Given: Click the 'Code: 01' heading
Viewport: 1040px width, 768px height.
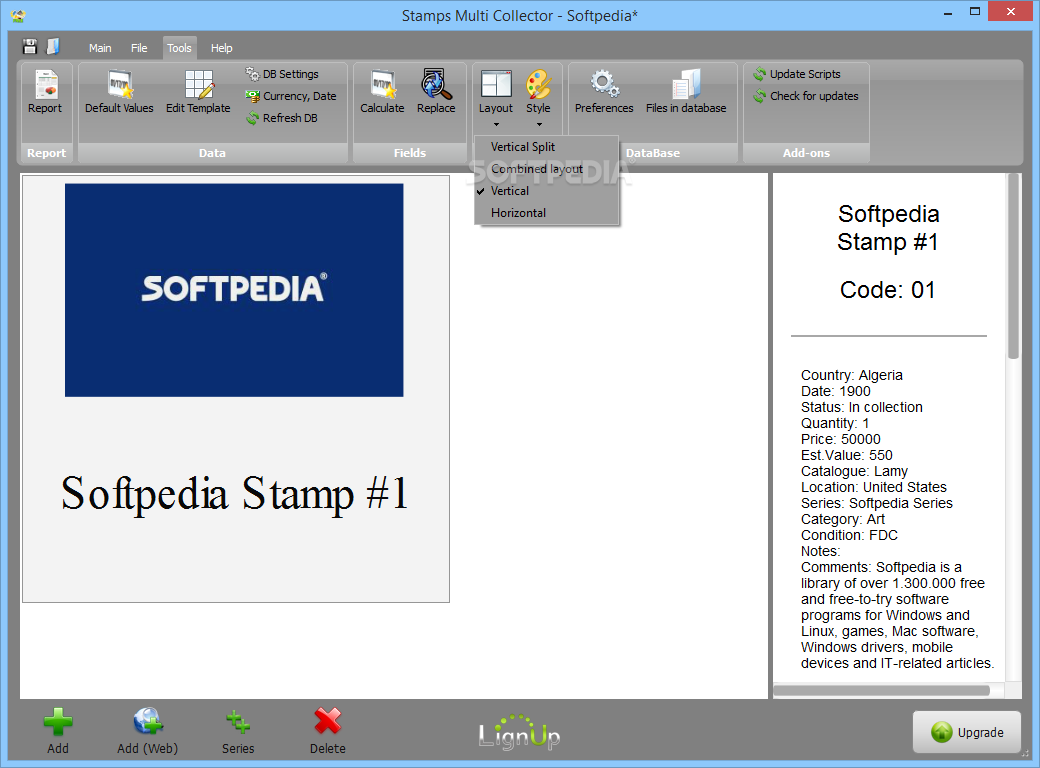Looking at the screenshot, I should [x=887, y=290].
